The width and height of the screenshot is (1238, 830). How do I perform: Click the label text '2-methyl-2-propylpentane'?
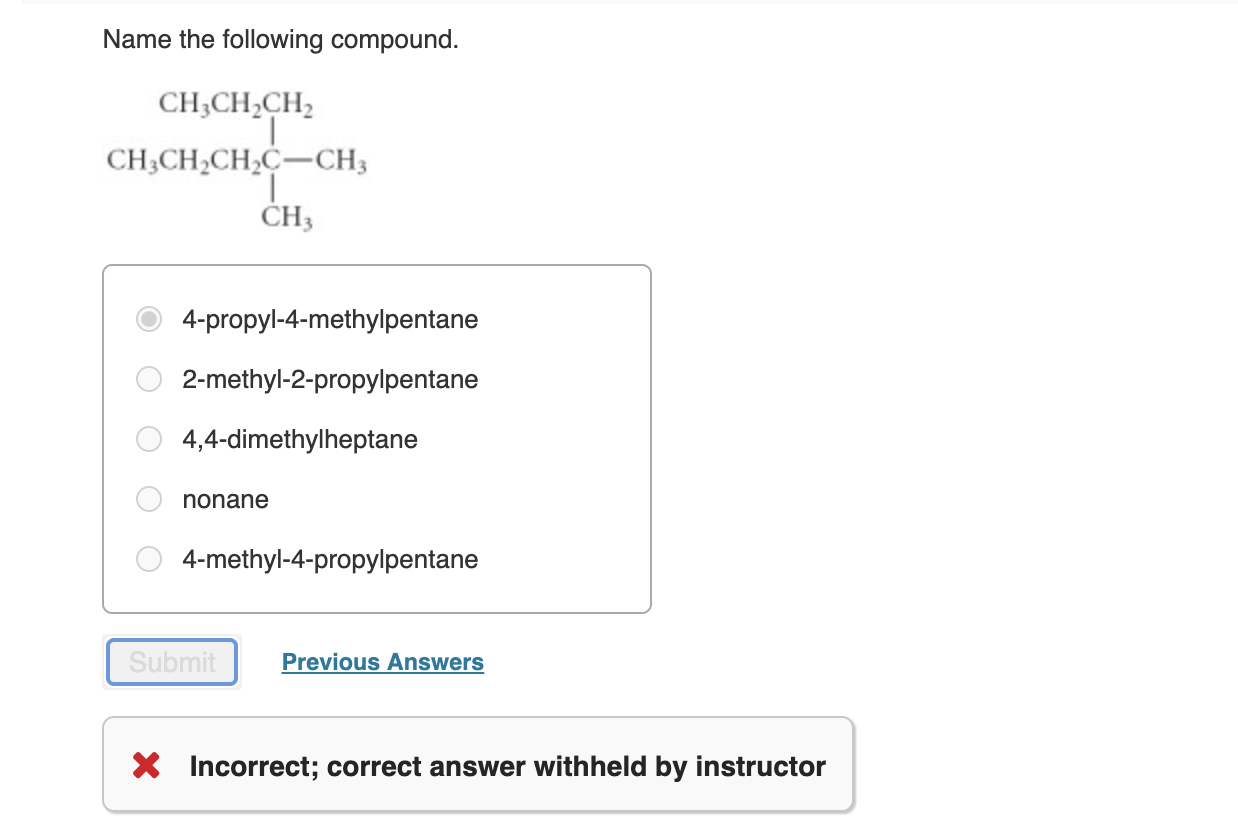(x=330, y=379)
